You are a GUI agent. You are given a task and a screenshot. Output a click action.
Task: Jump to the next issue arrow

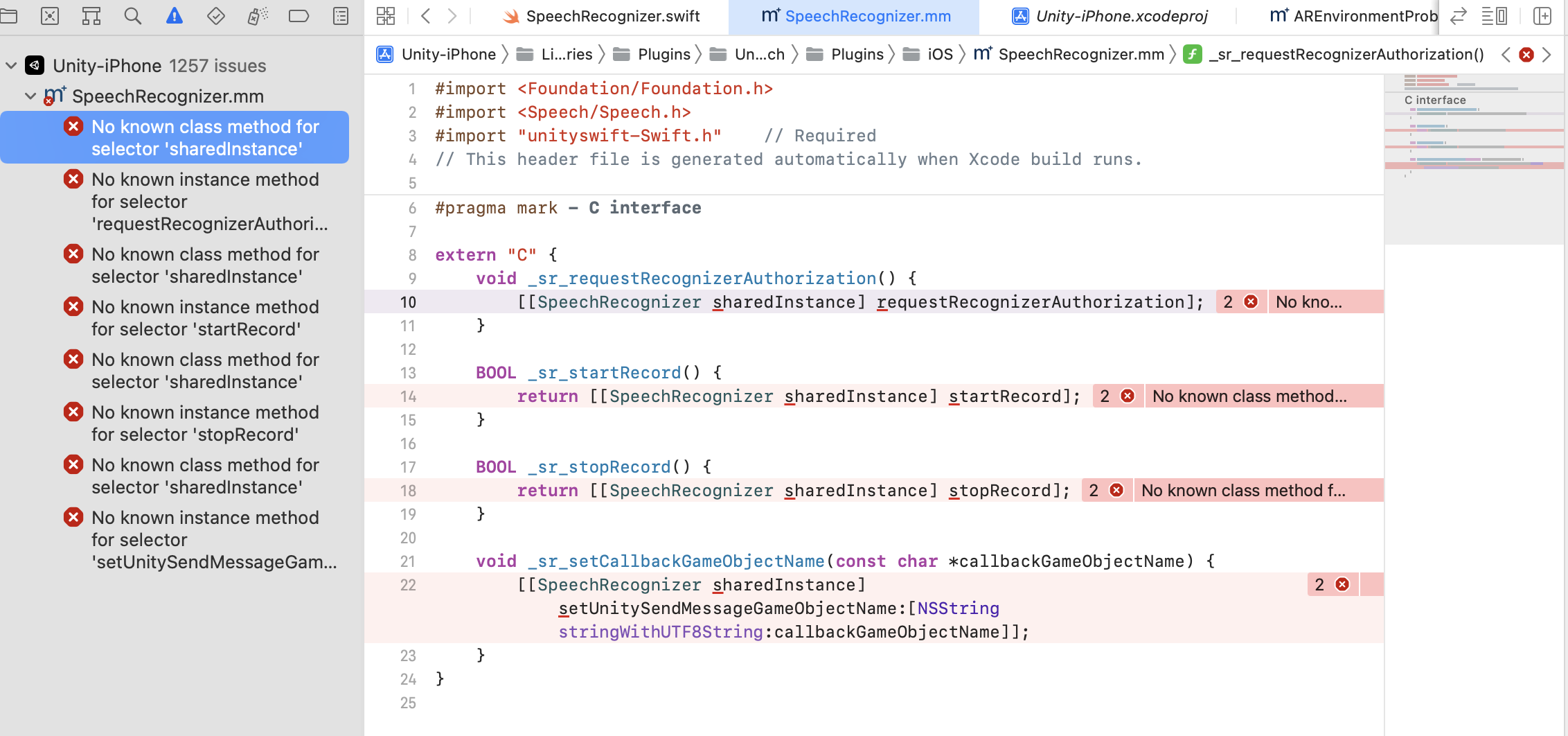(x=1547, y=55)
